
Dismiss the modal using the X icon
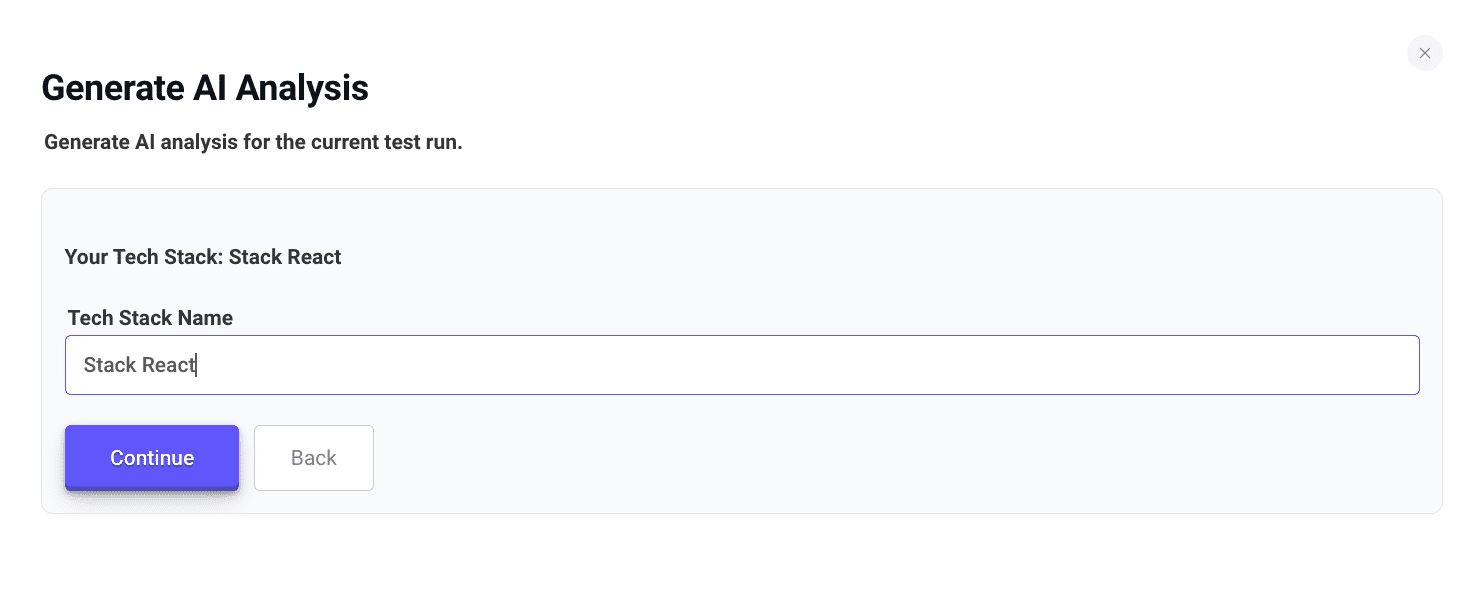coord(1424,53)
